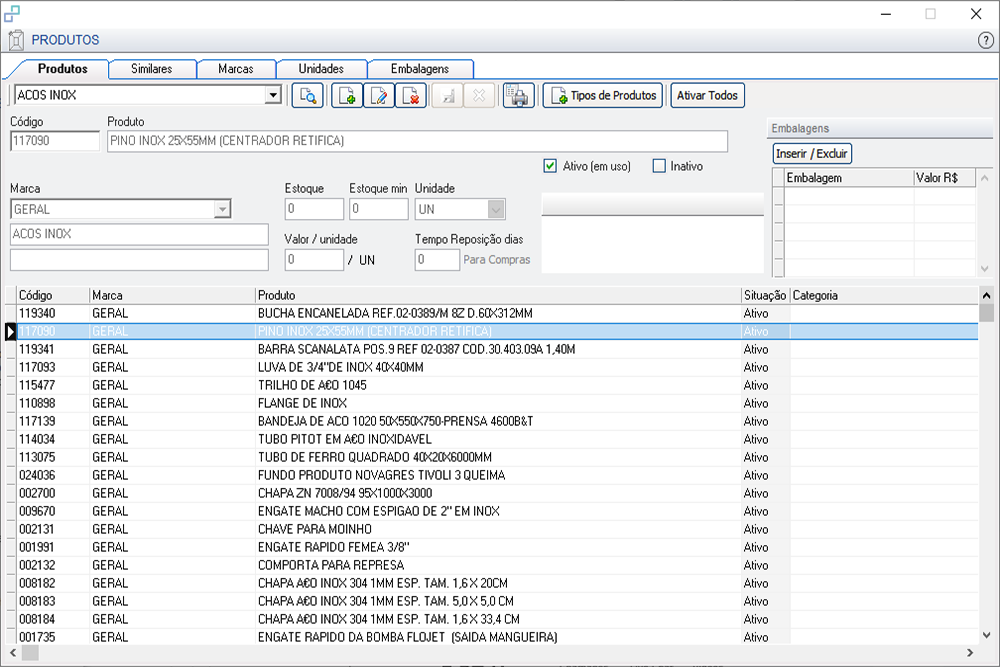Click the Tipos de Produtos button
The height and width of the screenshot is (667, 1000).
pyautogui.click(x=603, y=96)
